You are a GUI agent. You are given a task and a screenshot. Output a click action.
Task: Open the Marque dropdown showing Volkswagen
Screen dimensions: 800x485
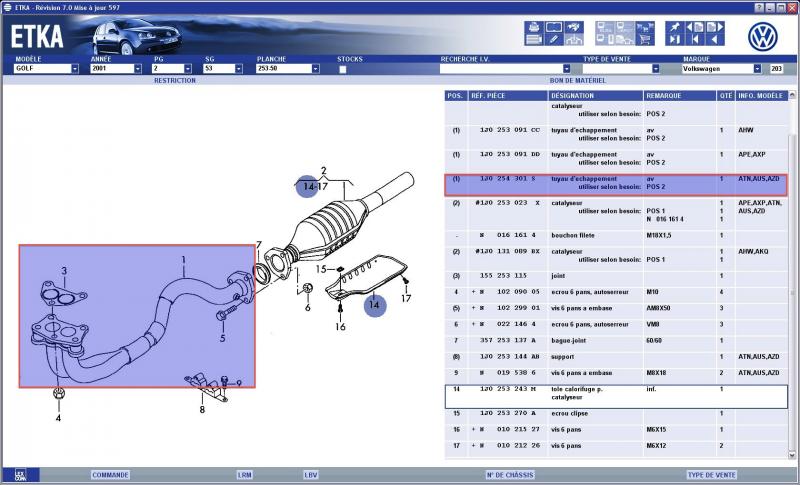[x=757, y=69]
